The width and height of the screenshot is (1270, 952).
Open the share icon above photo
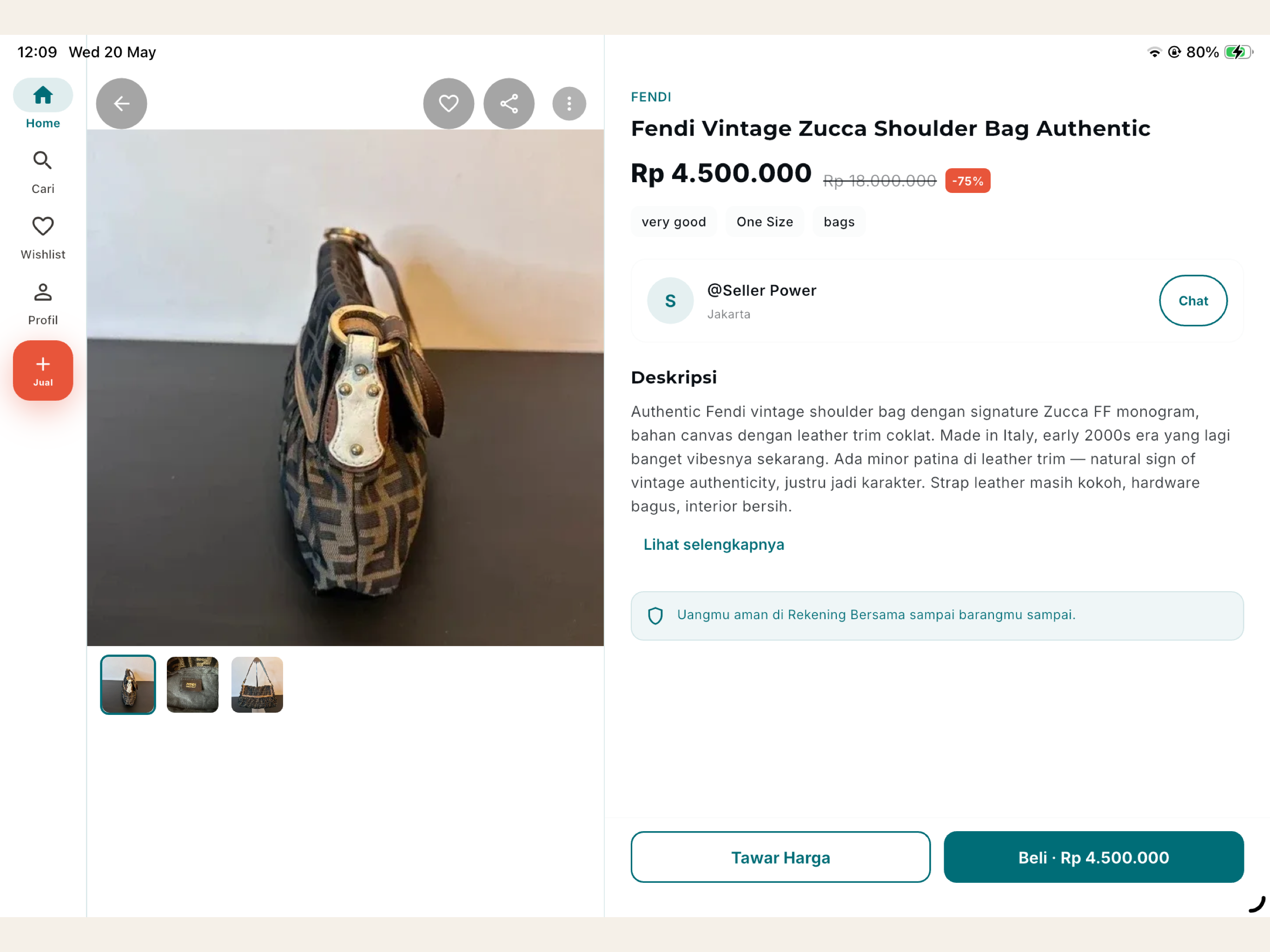coord(509,103)
